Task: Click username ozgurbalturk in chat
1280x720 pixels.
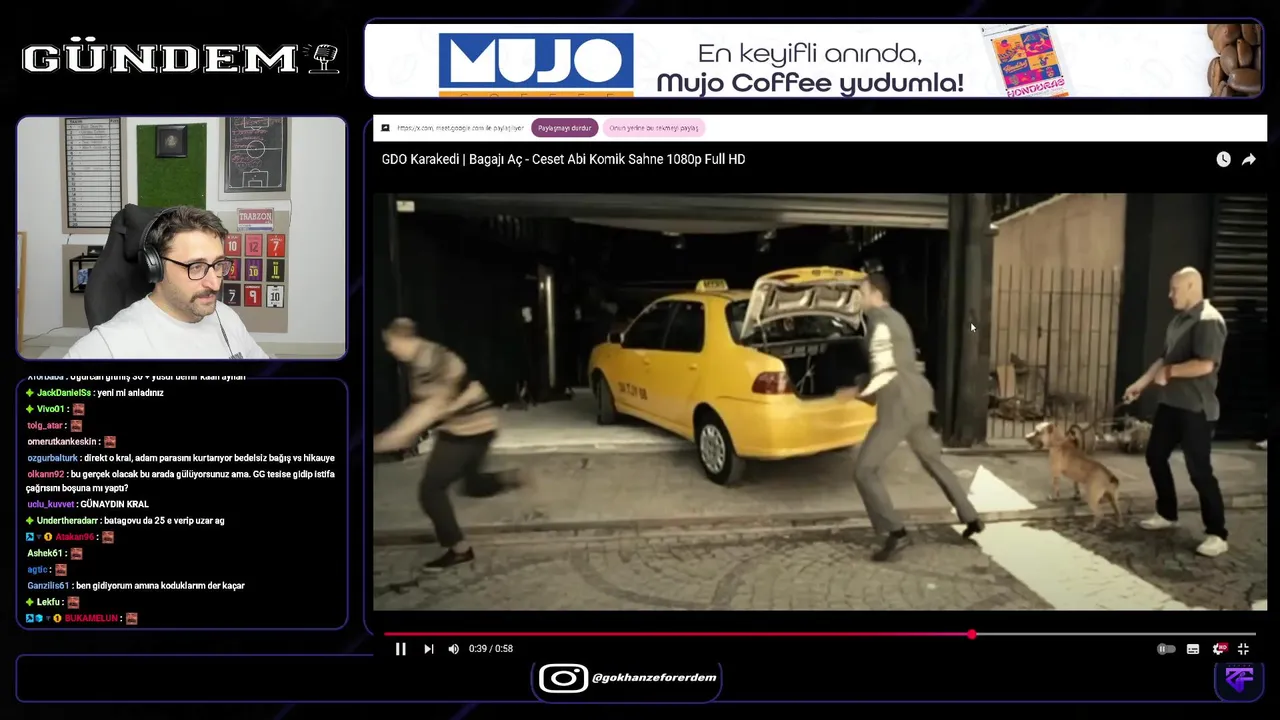Action: [52, 458]
